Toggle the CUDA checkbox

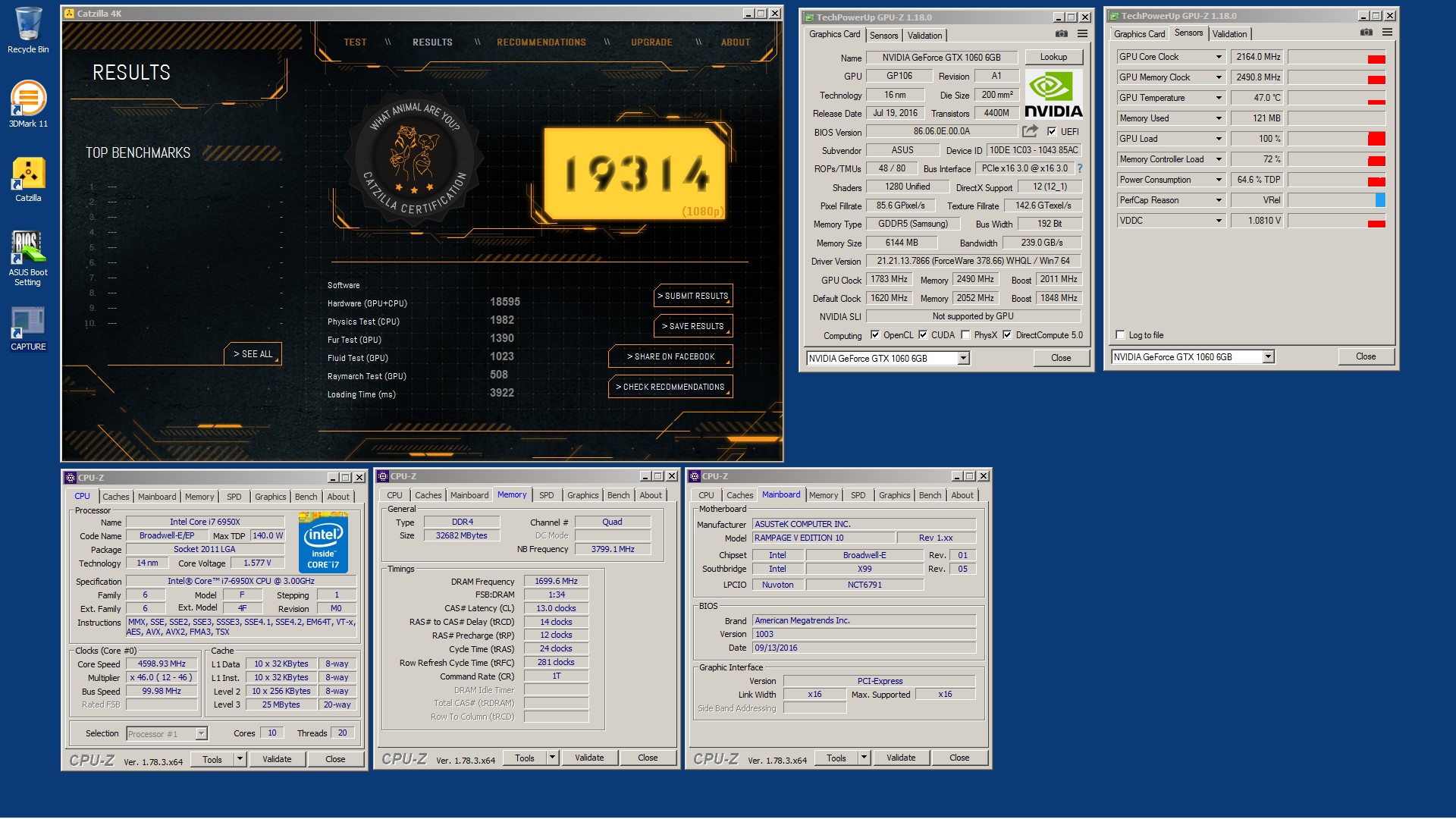[923, 334]
